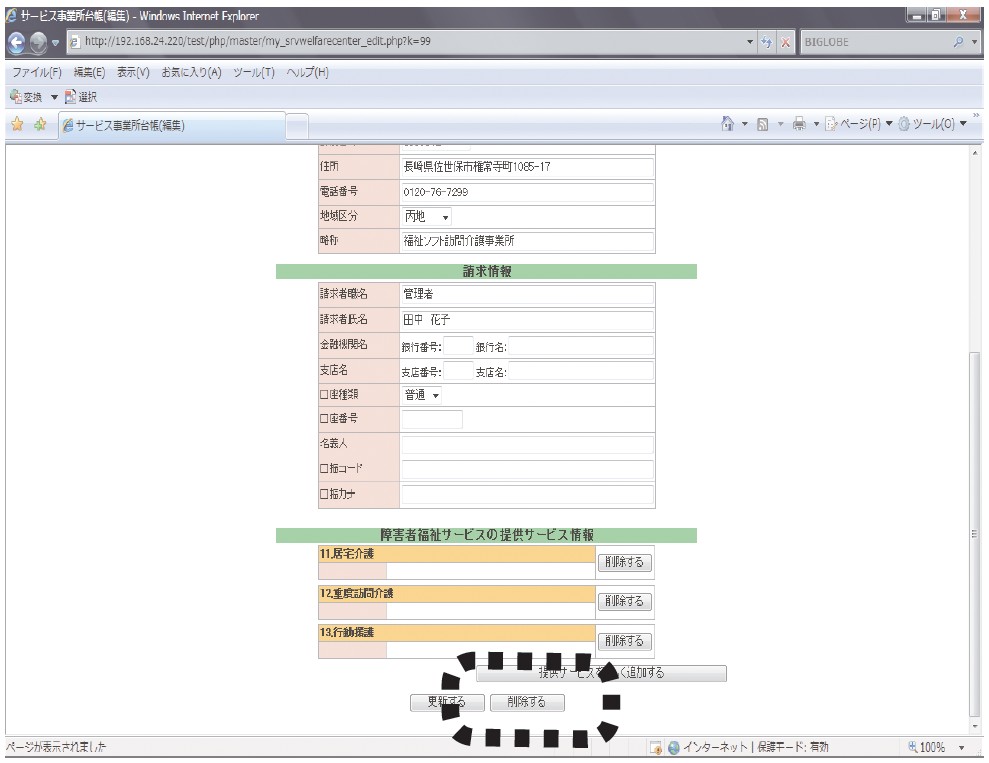
Task: Print the page with the printer icon
Action: (799, 124)
